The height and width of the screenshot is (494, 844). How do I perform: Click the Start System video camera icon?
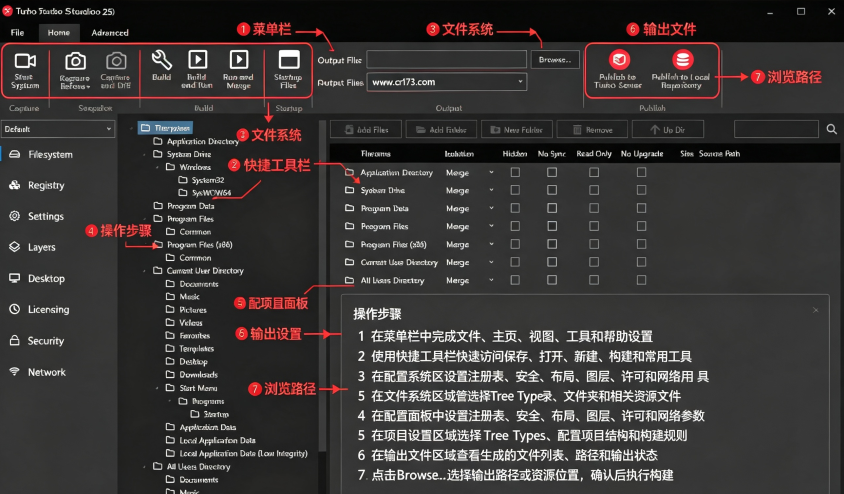(25, 60)
